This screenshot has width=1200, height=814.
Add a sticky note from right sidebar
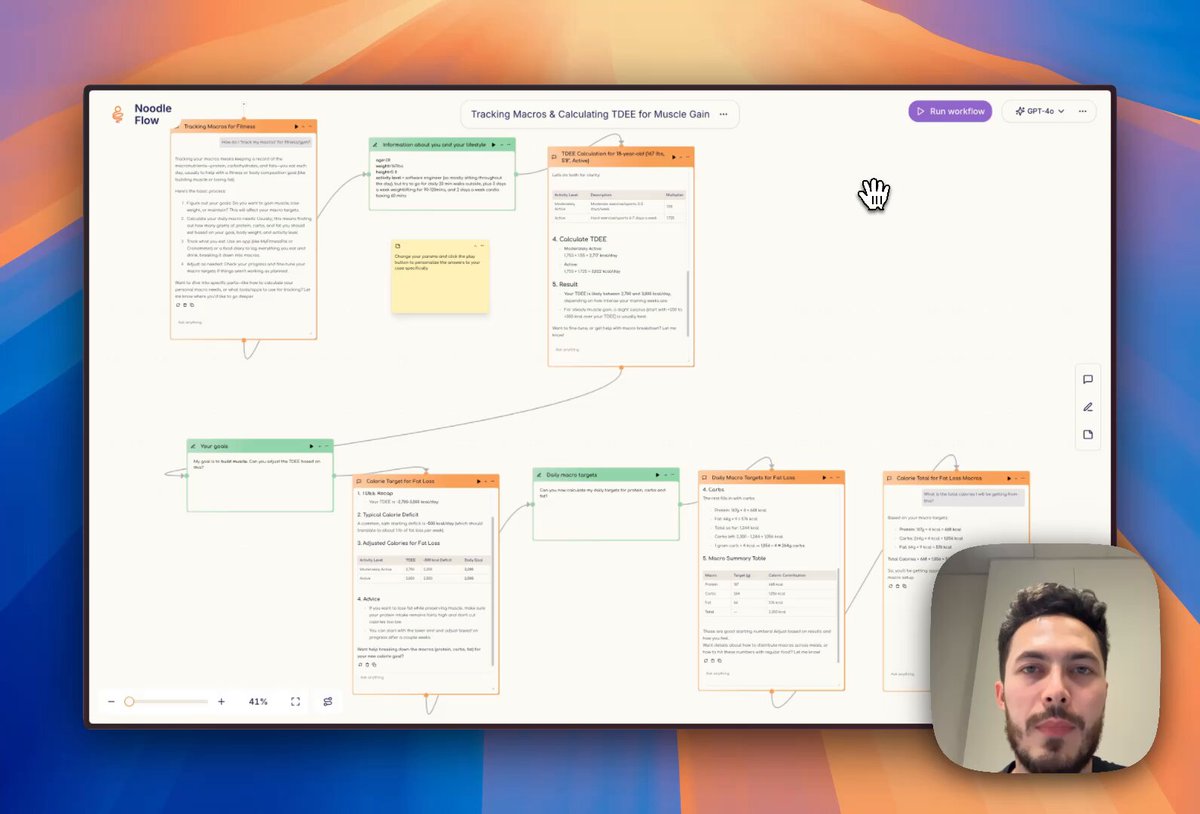[x=1088, y=434]
